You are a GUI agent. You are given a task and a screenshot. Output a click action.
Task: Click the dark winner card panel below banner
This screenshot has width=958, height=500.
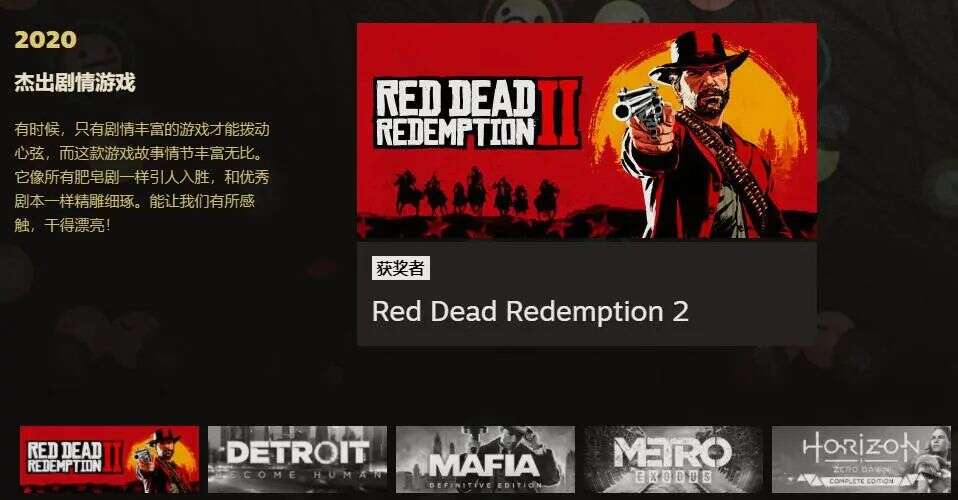click(x=587, y=293)
